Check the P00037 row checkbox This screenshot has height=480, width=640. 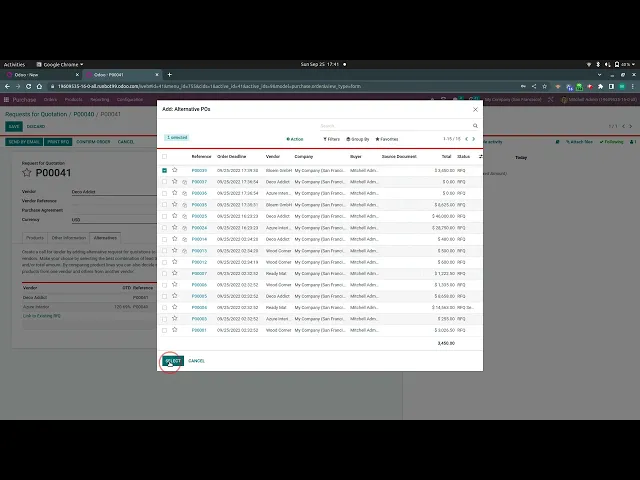pyautogui.click(x=164, y=182)
